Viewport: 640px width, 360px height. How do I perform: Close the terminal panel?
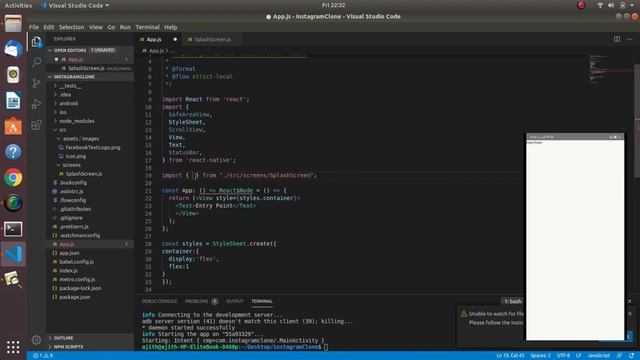pyautogui.click(x=629, y=301)
